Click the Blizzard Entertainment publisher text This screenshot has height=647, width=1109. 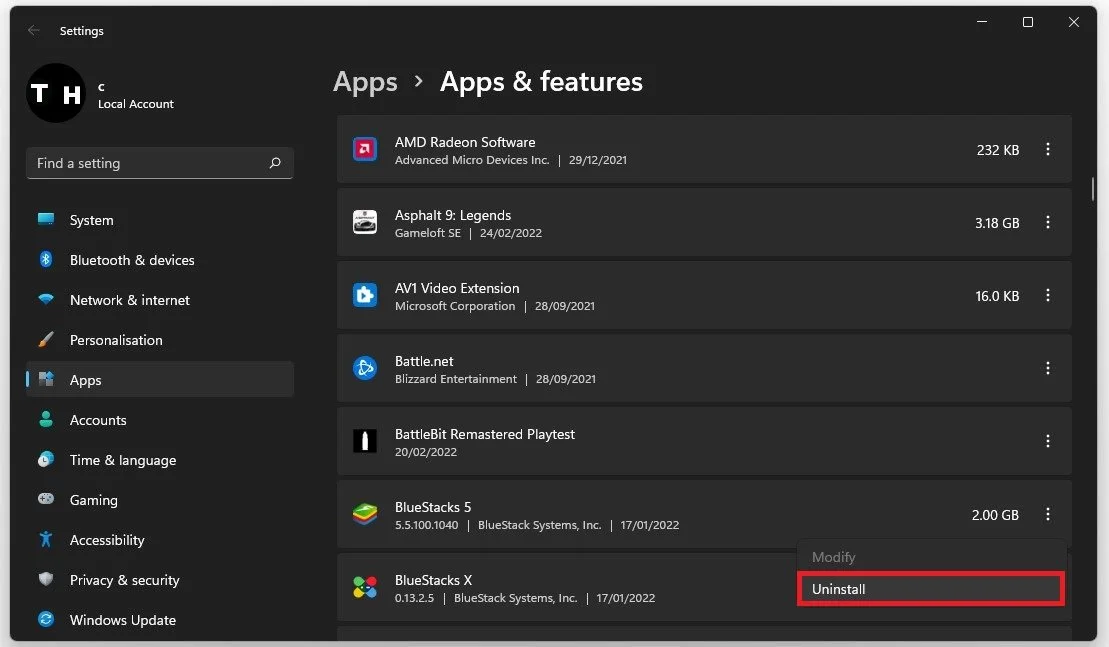click(455, 379)
